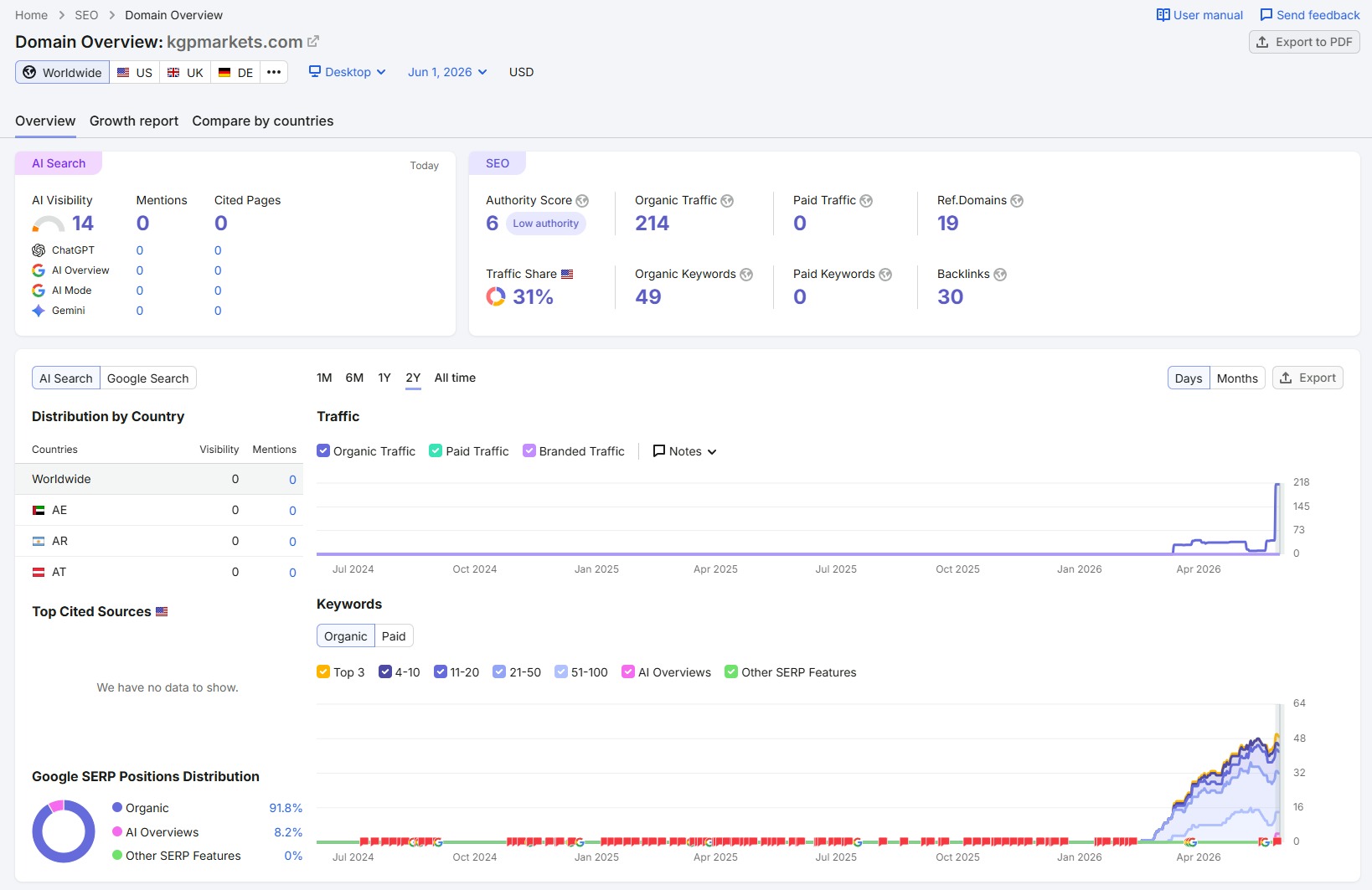Click the Worldwide globe icon
Image resolution: width=1372 pixels, height=890 pixels.
click(x=29, y=72)
